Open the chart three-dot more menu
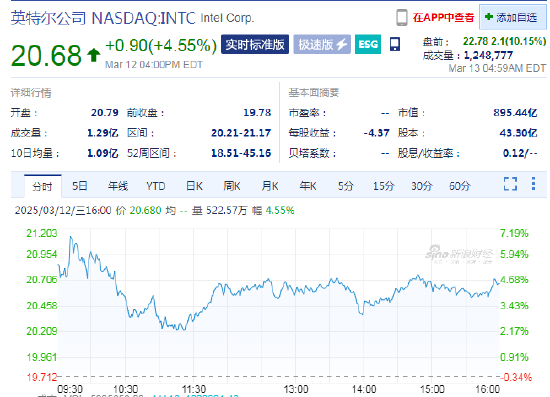 click(x=533, y=184)
